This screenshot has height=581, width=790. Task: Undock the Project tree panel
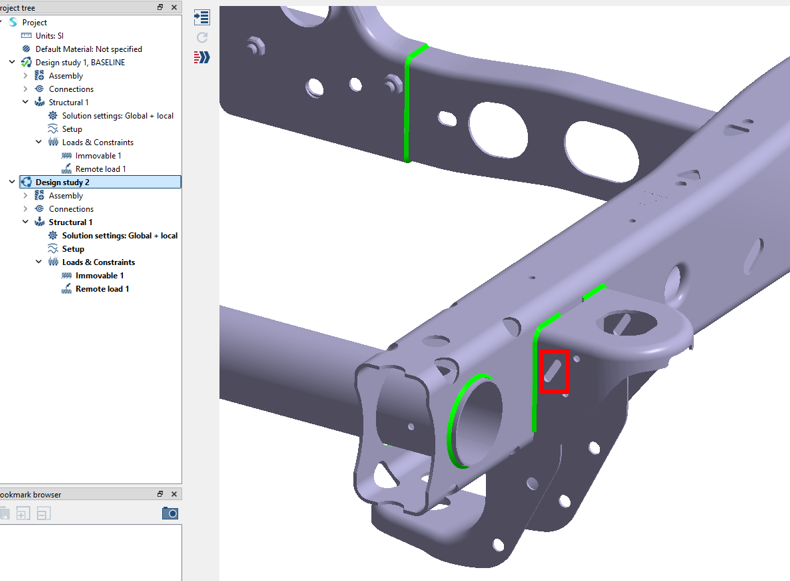click(x=160, y=7)
